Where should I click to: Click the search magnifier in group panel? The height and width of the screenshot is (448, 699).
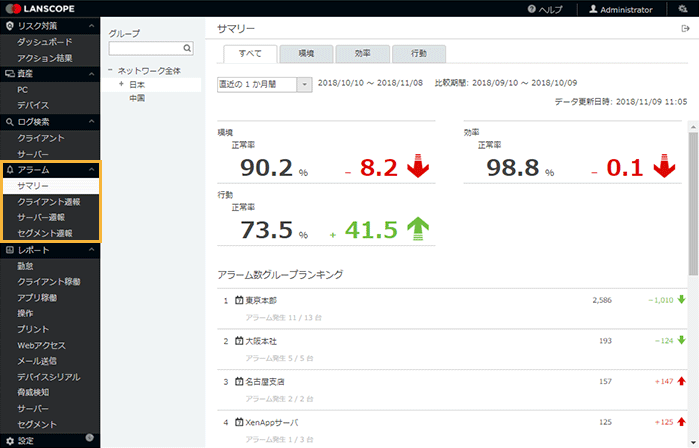187,48
